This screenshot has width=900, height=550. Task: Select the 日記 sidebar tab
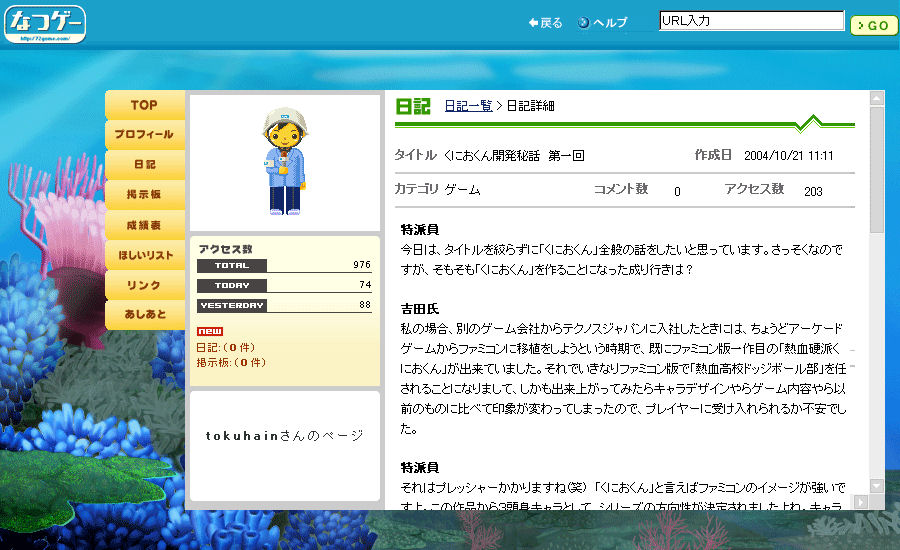(x=144, y=164)
